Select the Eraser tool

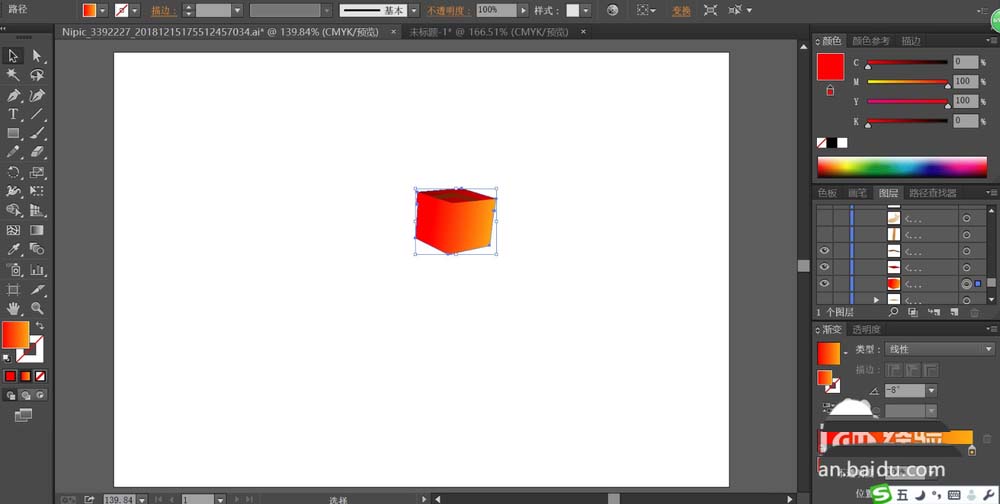point(36,152)
